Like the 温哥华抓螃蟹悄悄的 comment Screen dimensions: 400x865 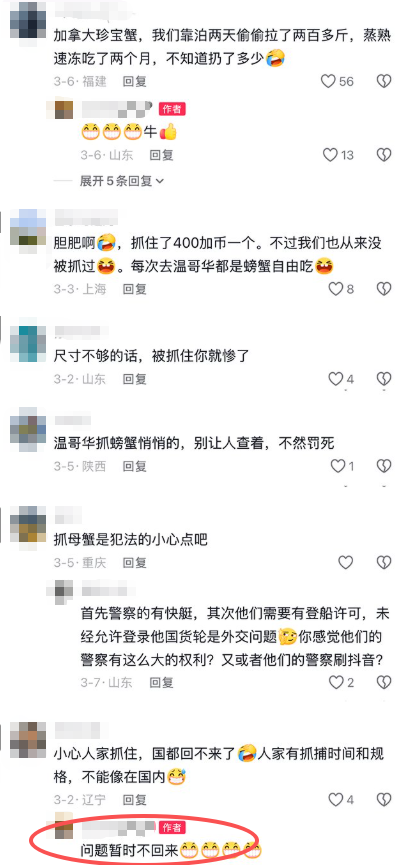tap(338, 466)
